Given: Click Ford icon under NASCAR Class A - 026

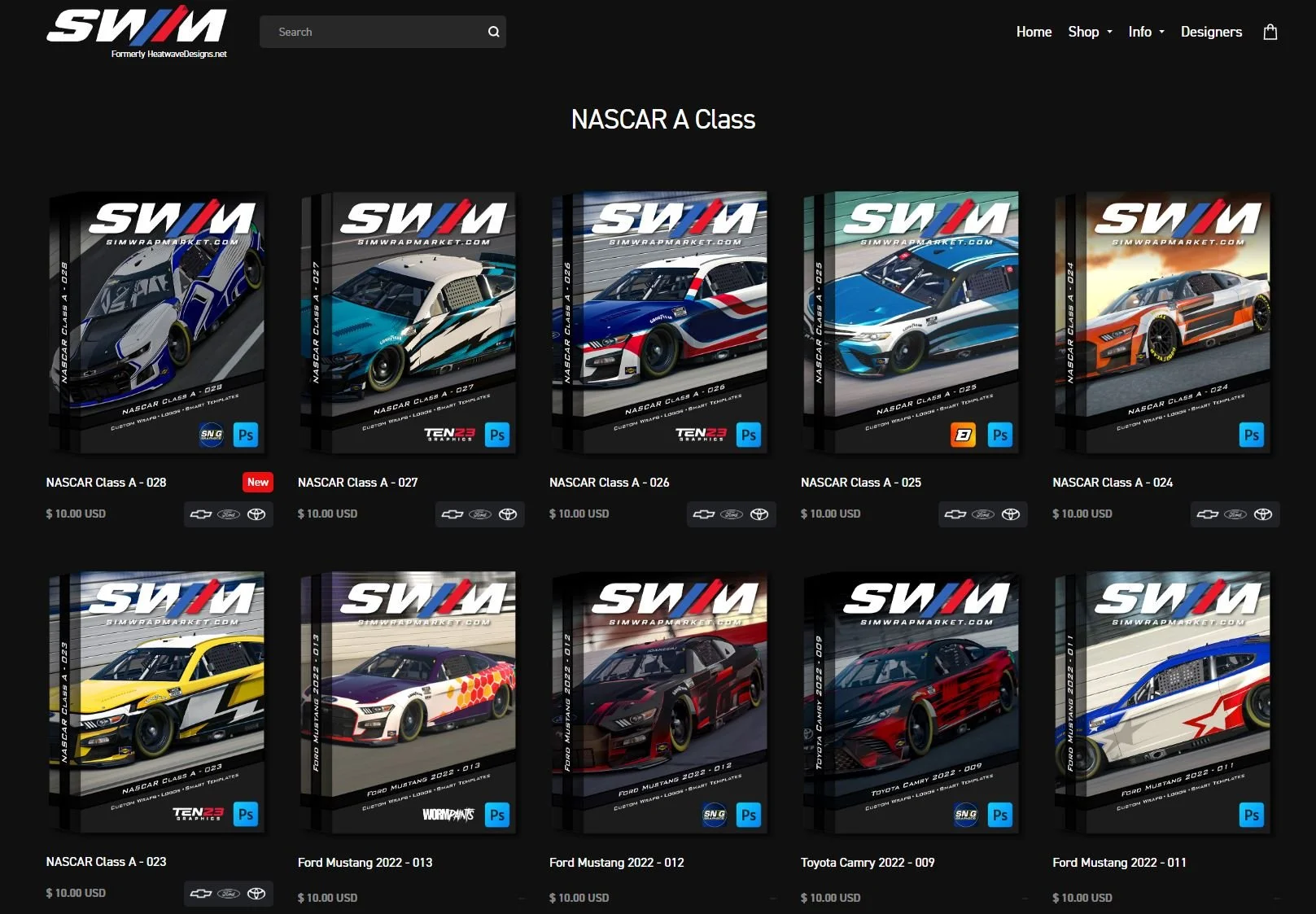Looking at the screenshot, I should pos(732,514).
